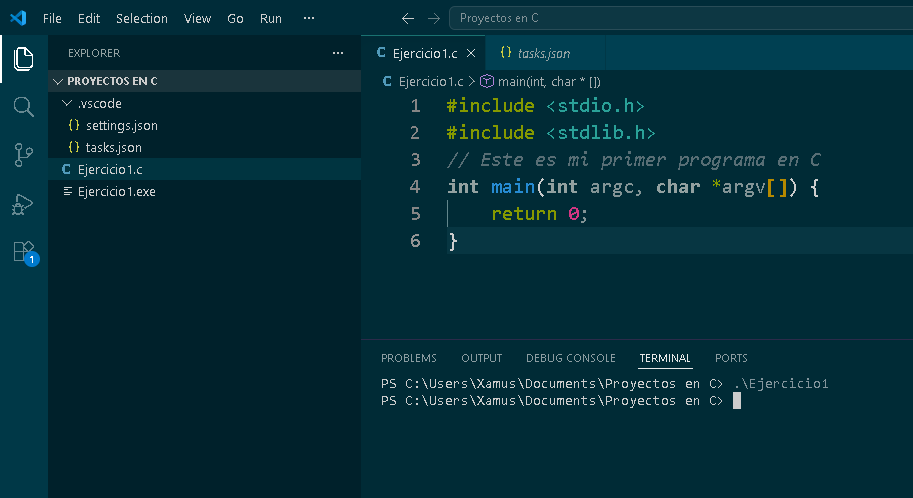Open the Source Control view
Viewport: 913px width, 498px height.
(23, 155)
